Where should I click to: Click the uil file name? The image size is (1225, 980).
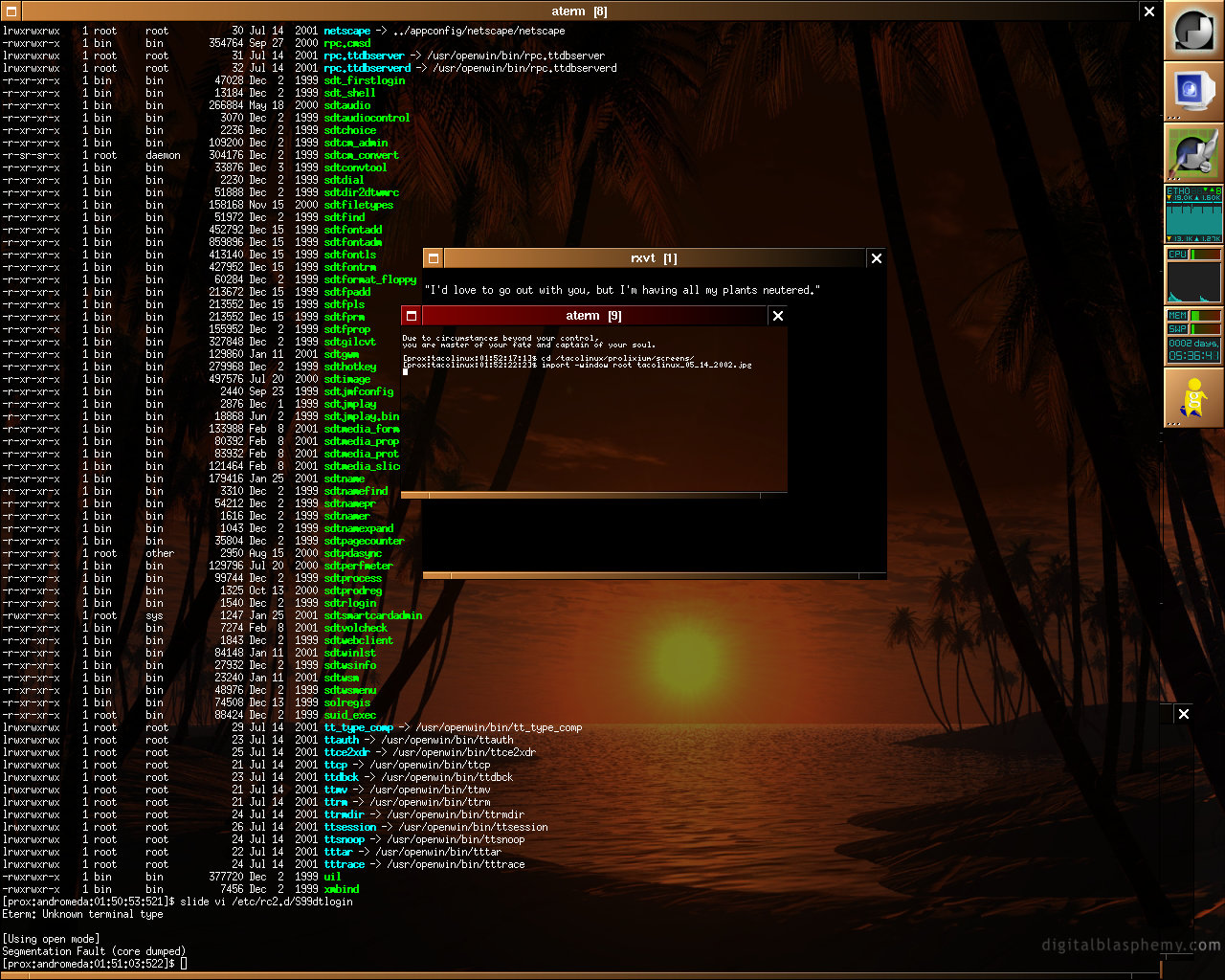point(332,877)
